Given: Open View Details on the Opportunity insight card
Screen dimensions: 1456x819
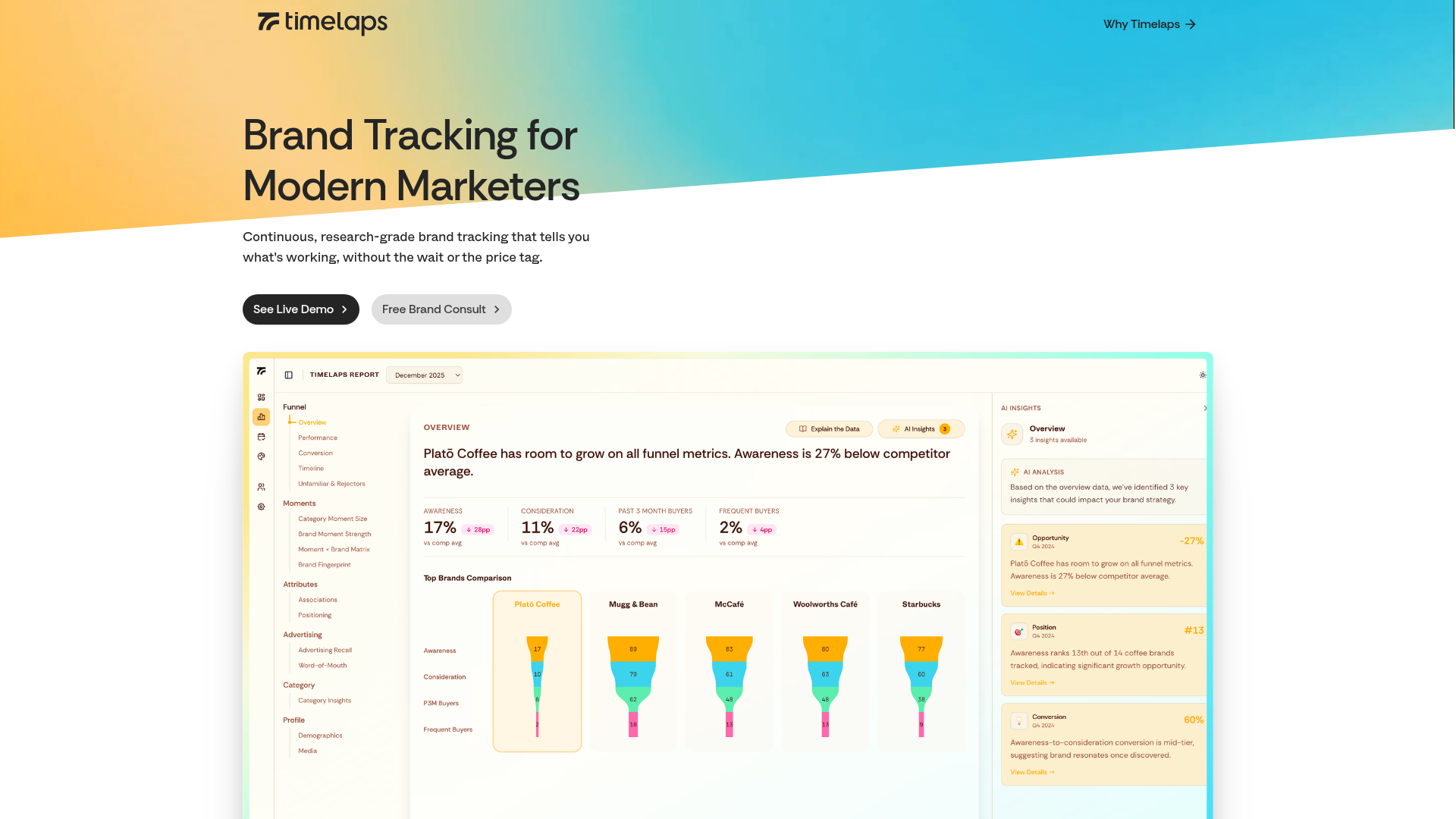Looking at the screenshot, I should click(1031, 592).
